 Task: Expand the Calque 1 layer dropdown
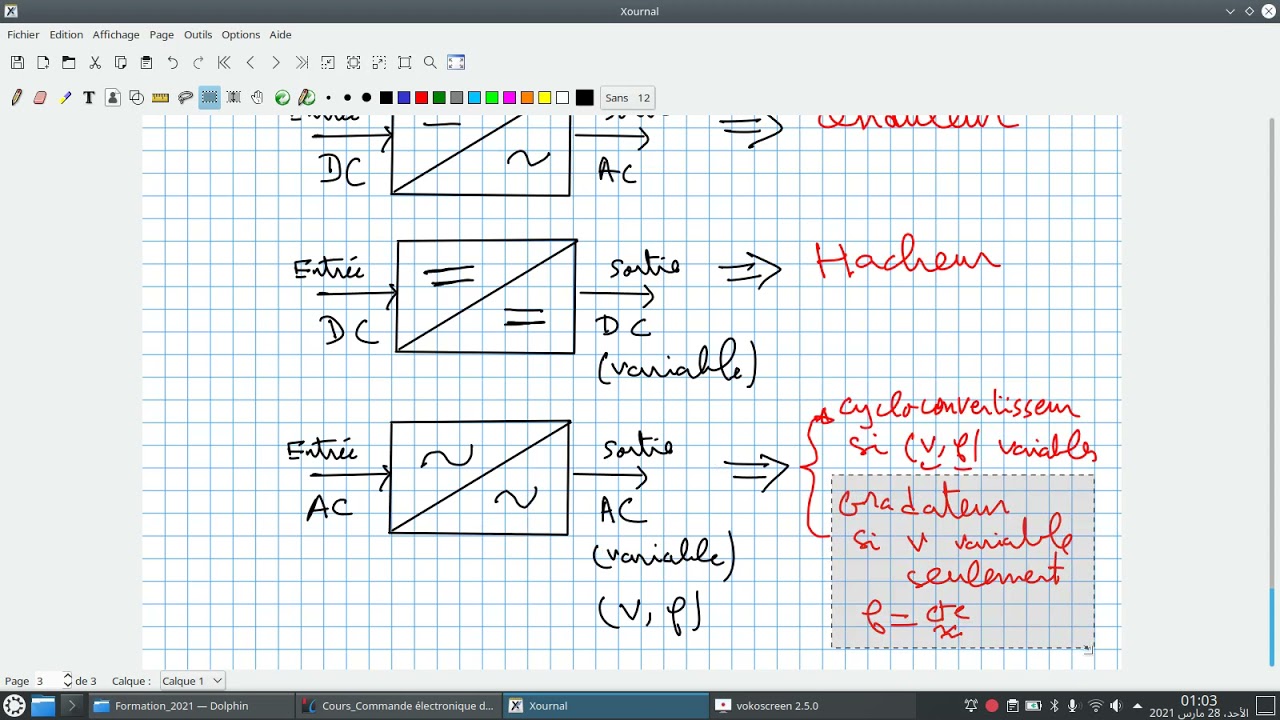click(192, 681)
